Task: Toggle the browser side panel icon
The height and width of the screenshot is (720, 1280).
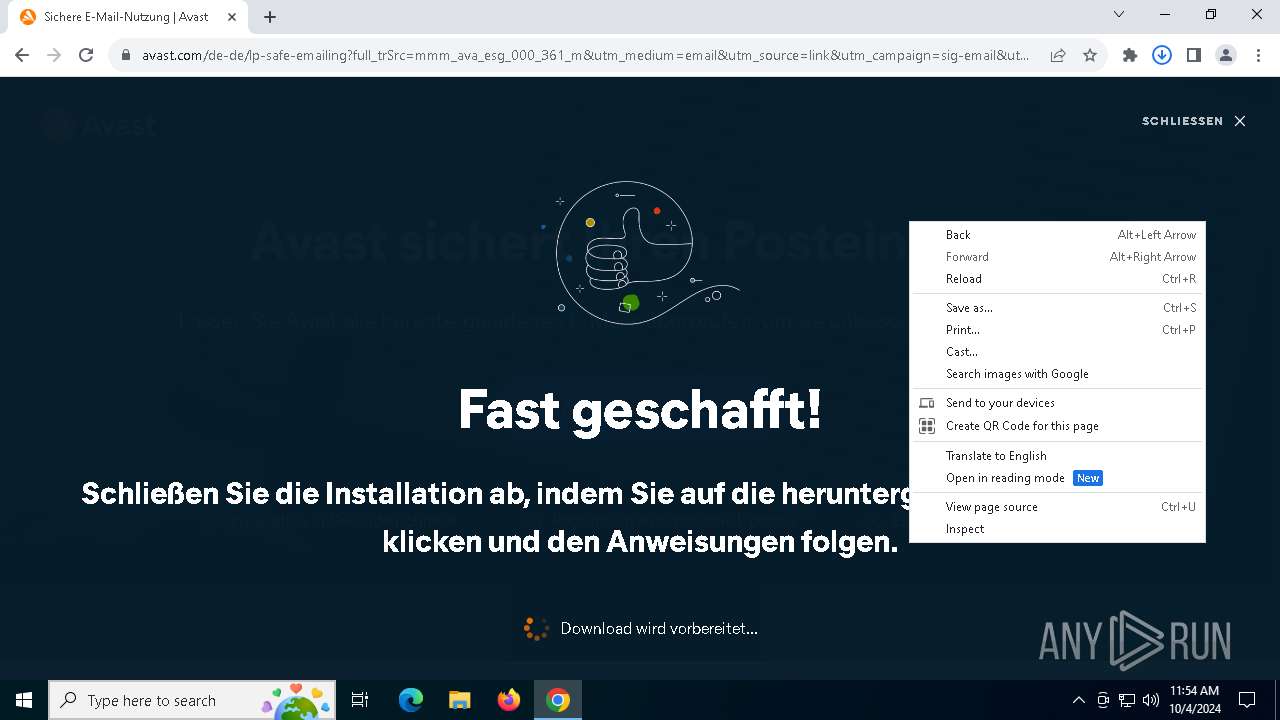Action: [x=1194, y=56]
